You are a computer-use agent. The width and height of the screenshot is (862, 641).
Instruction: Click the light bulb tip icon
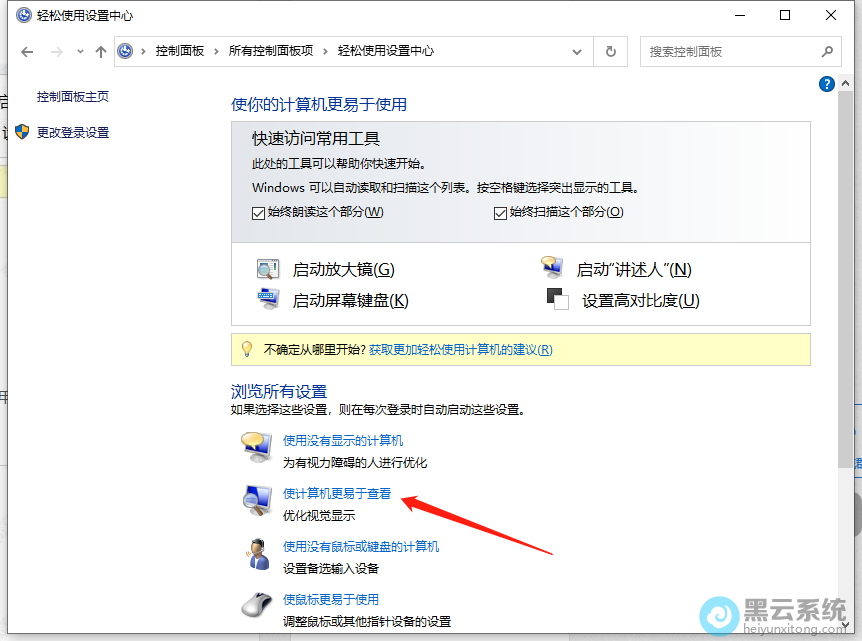click(x=247, y=349)
